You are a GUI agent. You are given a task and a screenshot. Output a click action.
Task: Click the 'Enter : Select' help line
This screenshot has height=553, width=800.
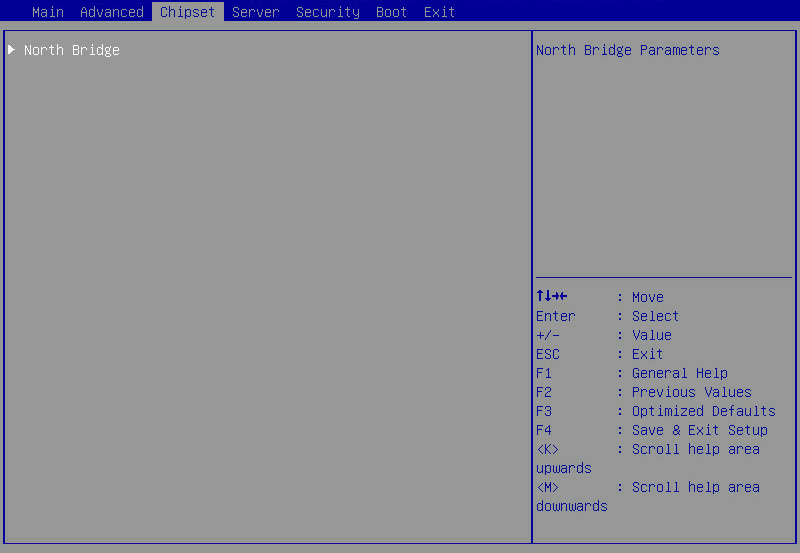pyautogui.click(x=607, y=316)
